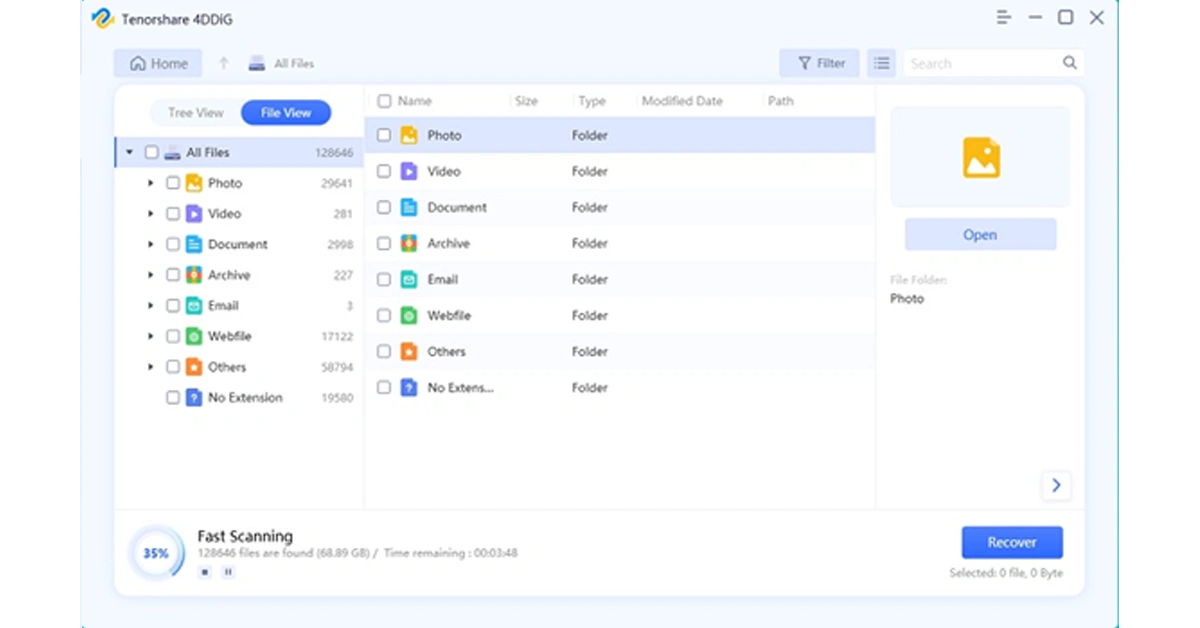The image size is (1200, 628).
Task: Pause the fast scanning process
Action: click(228, 572)
